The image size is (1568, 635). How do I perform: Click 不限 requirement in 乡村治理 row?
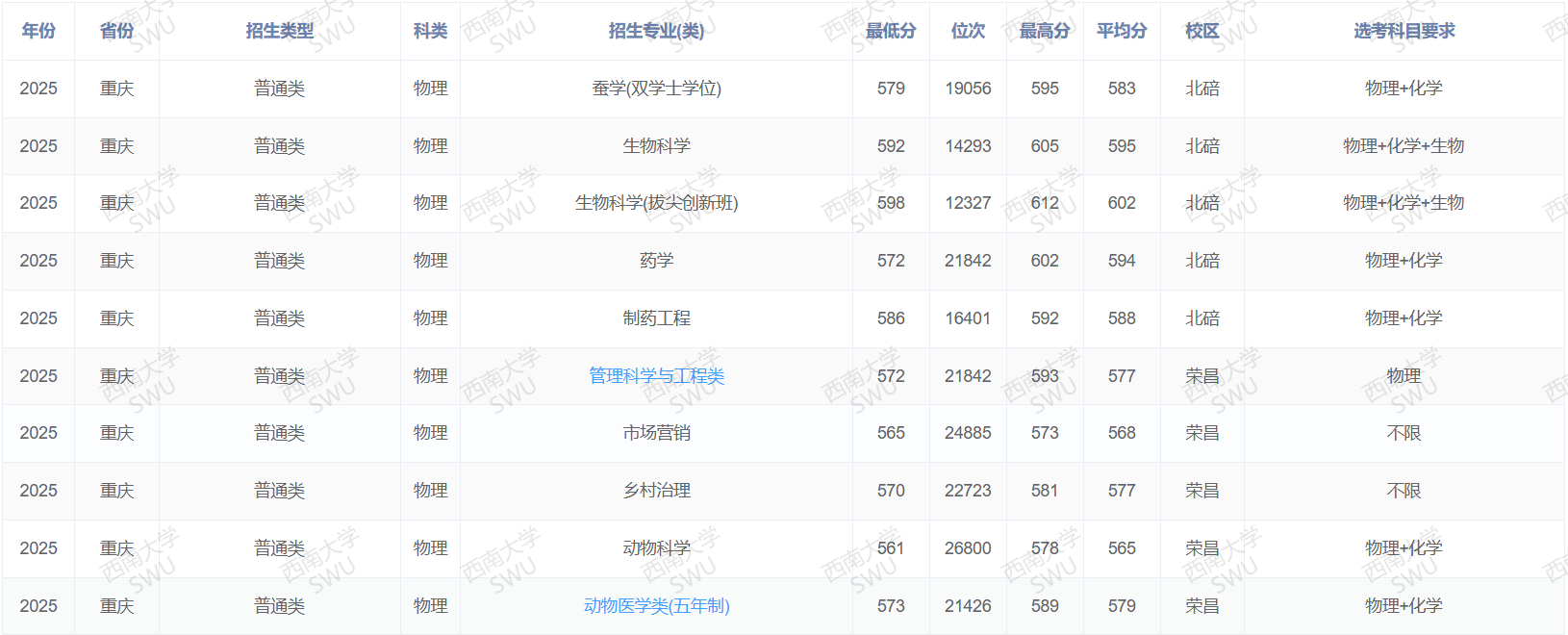(1404, 491)
